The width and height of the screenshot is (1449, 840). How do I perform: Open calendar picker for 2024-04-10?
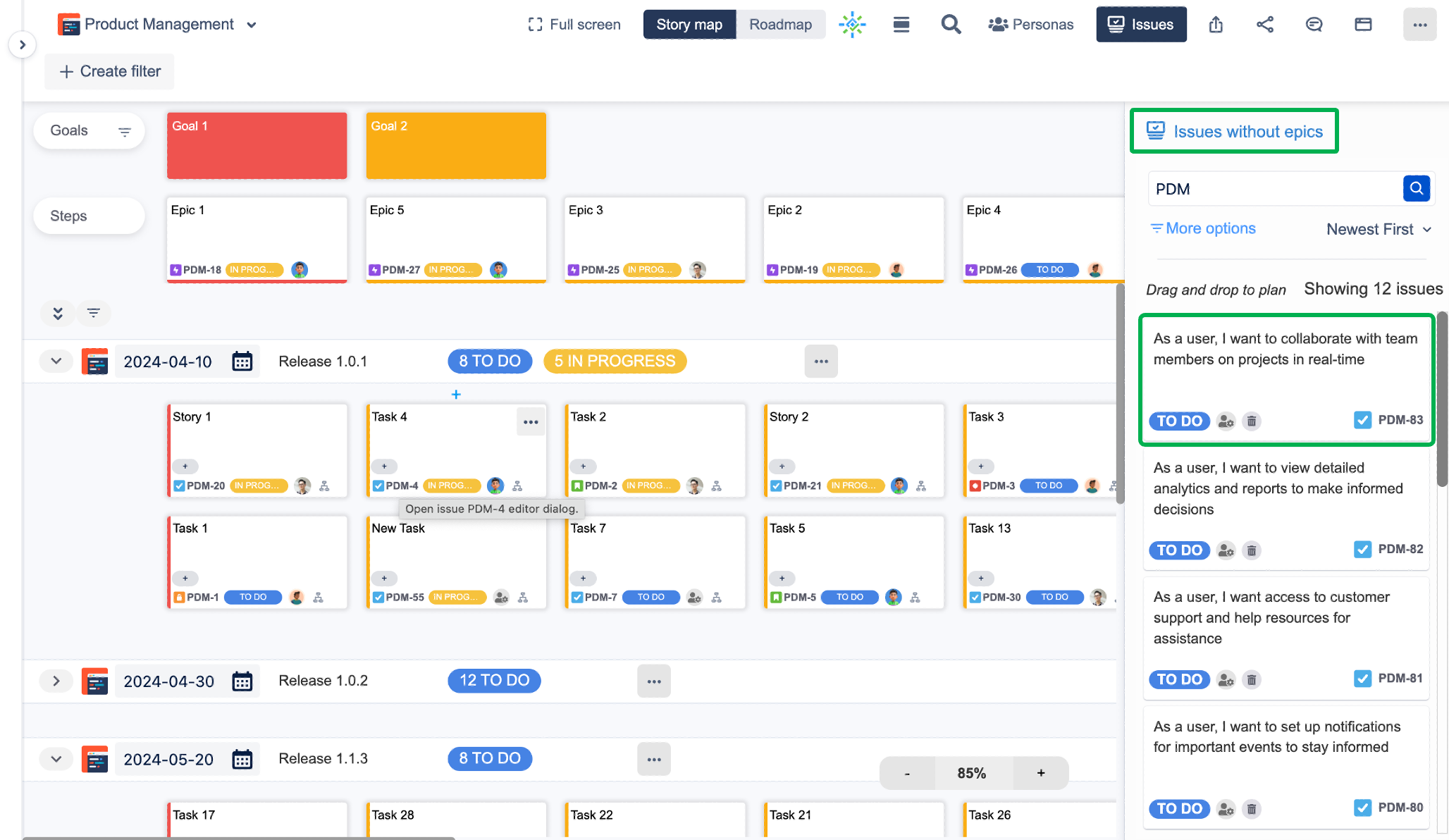[x=242, y=362]
